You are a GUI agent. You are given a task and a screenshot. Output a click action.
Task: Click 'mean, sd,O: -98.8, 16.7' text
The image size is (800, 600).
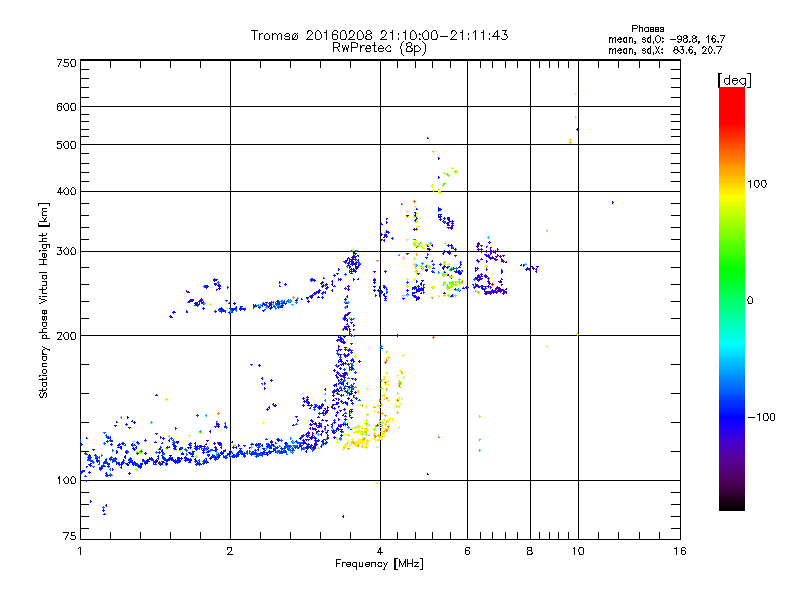click(x=666, y=39)
